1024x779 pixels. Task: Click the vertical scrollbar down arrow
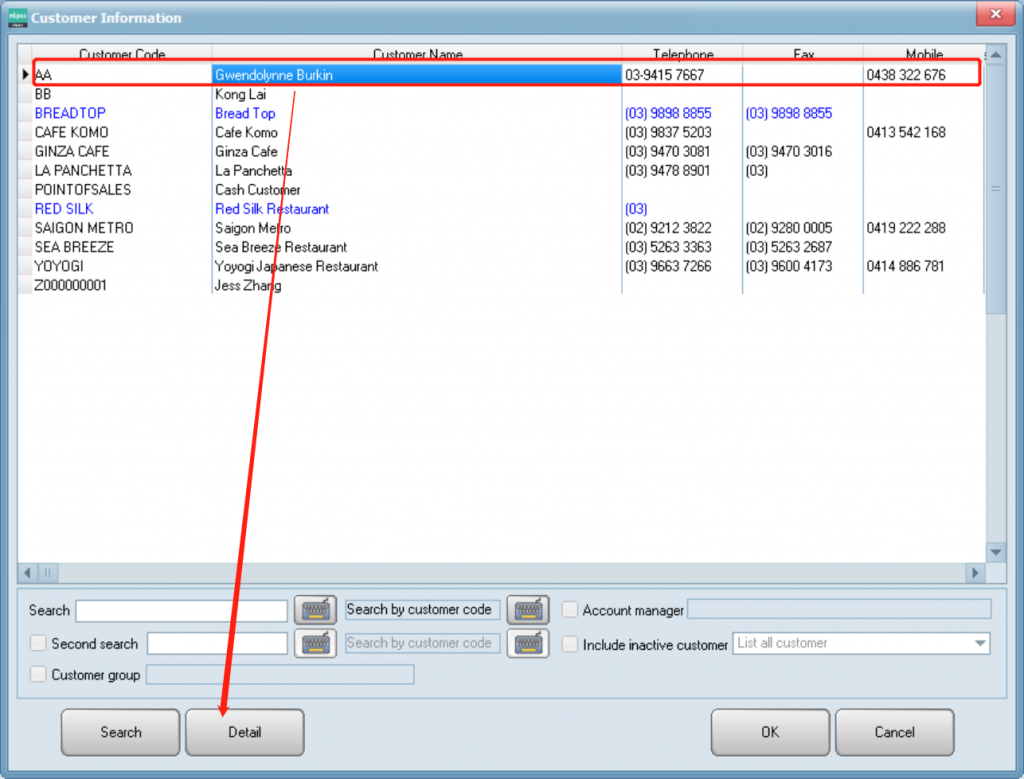[x=995, y=552]
